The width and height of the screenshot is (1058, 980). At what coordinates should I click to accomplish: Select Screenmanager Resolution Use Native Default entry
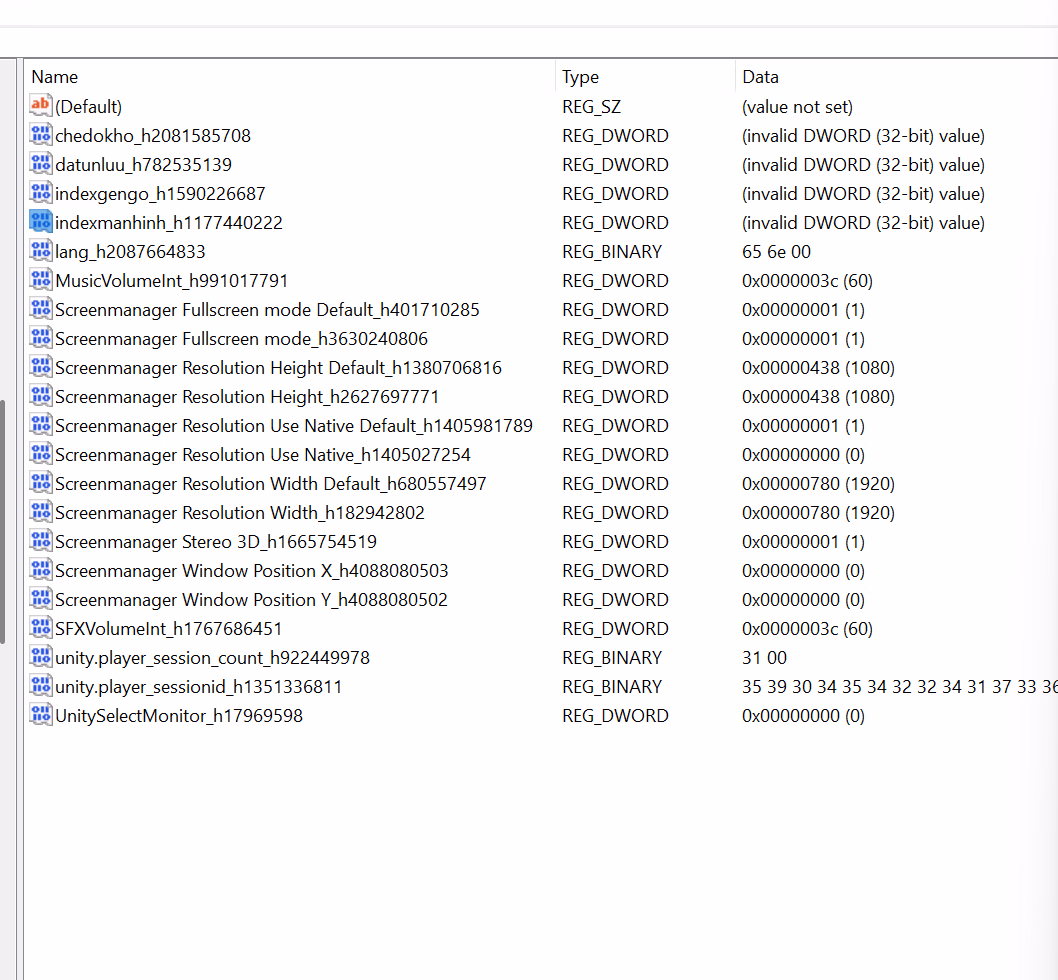pyautogui.click(x=294, y=426)
